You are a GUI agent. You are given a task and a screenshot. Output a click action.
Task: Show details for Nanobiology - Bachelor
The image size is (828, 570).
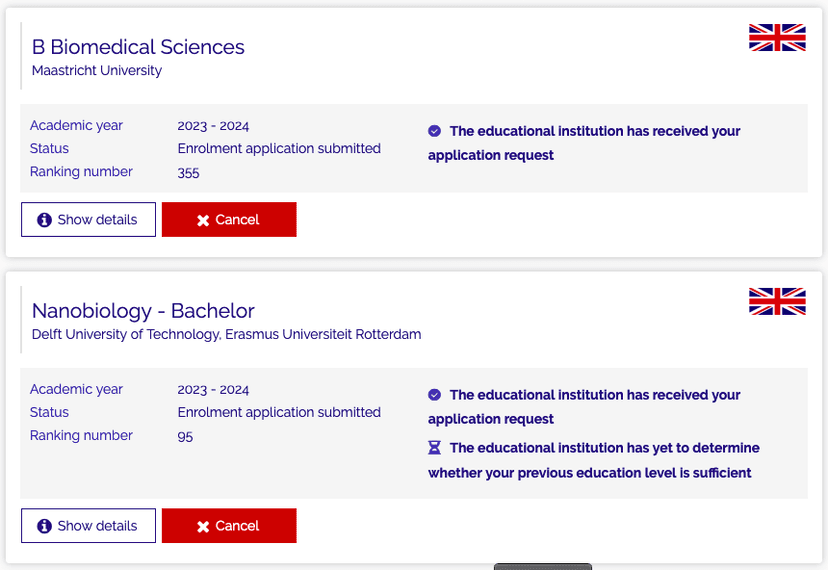[x=88, y=526]
